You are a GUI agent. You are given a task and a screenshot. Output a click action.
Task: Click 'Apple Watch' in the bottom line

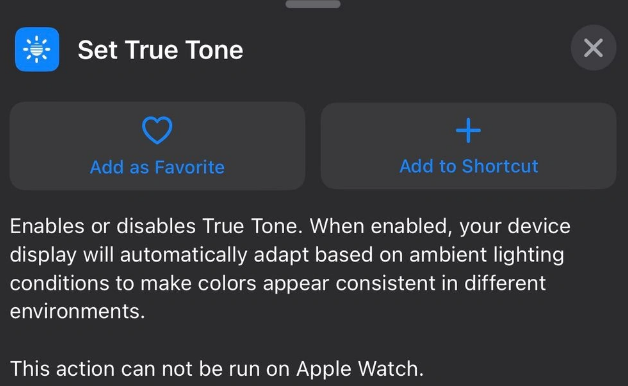tap(357, 369)
